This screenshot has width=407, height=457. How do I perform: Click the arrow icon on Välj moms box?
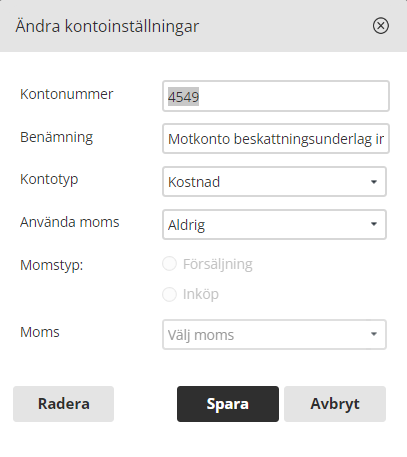(374, 334)
